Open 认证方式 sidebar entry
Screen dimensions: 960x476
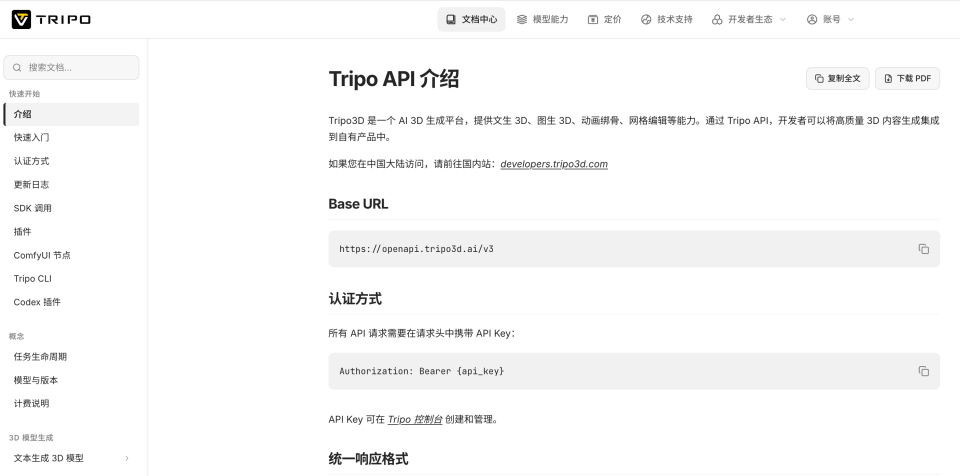72,161
